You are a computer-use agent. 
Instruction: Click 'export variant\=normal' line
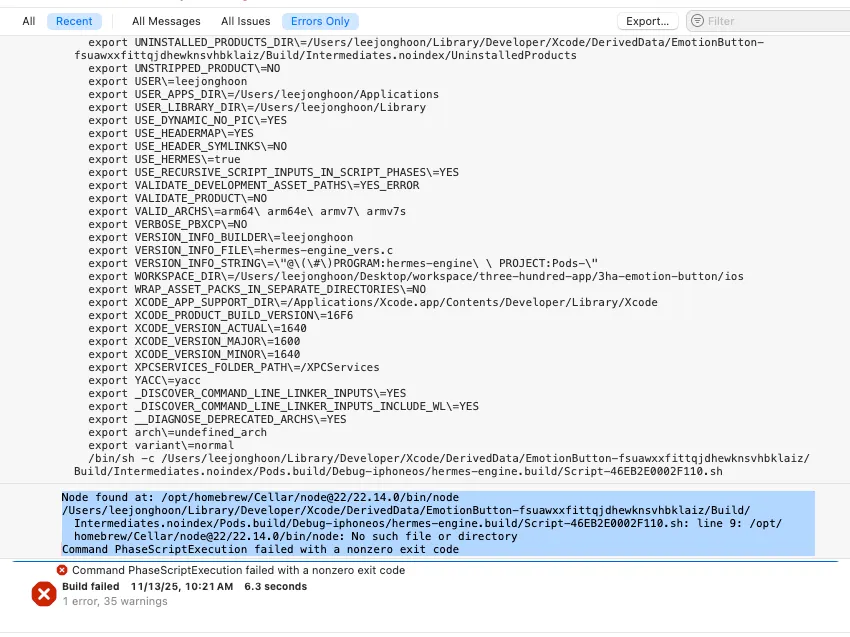pos(161,446)
